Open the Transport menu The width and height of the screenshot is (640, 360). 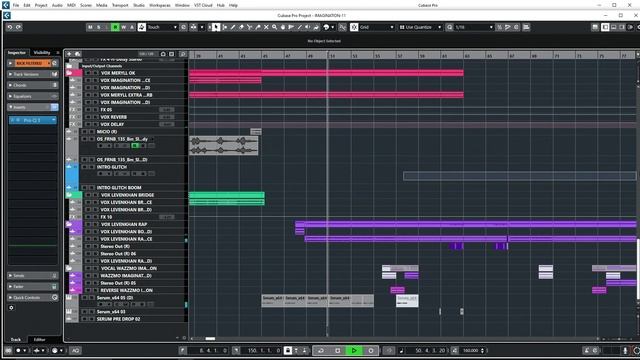(x=120, y=5)
